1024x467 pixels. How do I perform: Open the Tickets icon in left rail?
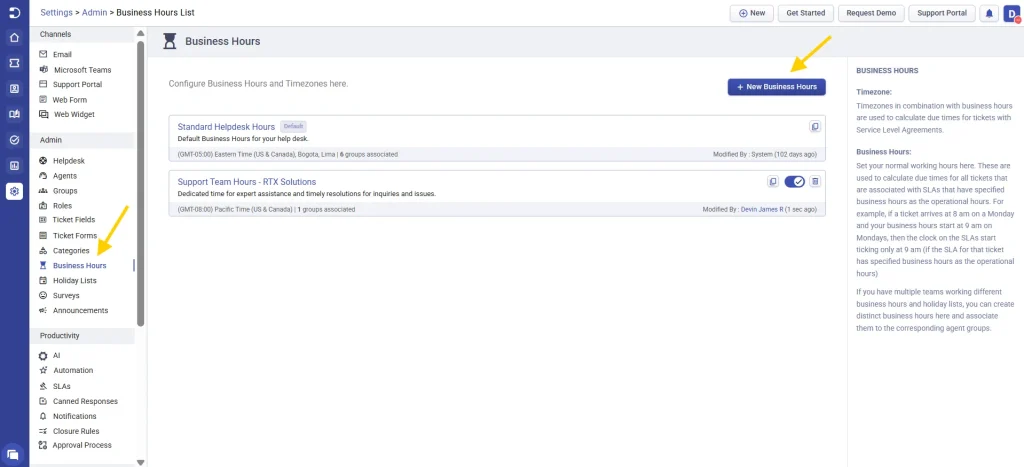pos(14,63)
